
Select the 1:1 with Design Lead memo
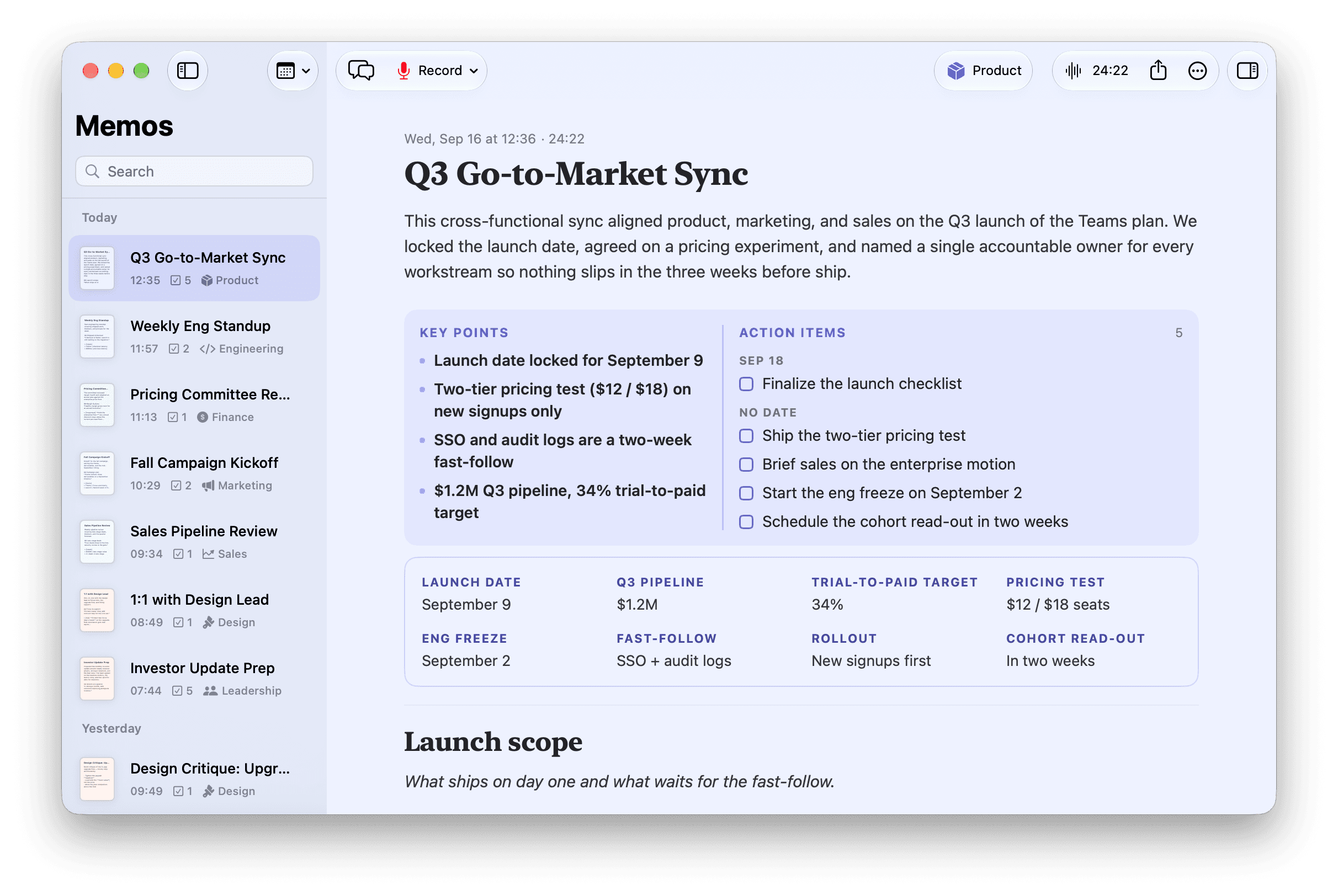194,611
